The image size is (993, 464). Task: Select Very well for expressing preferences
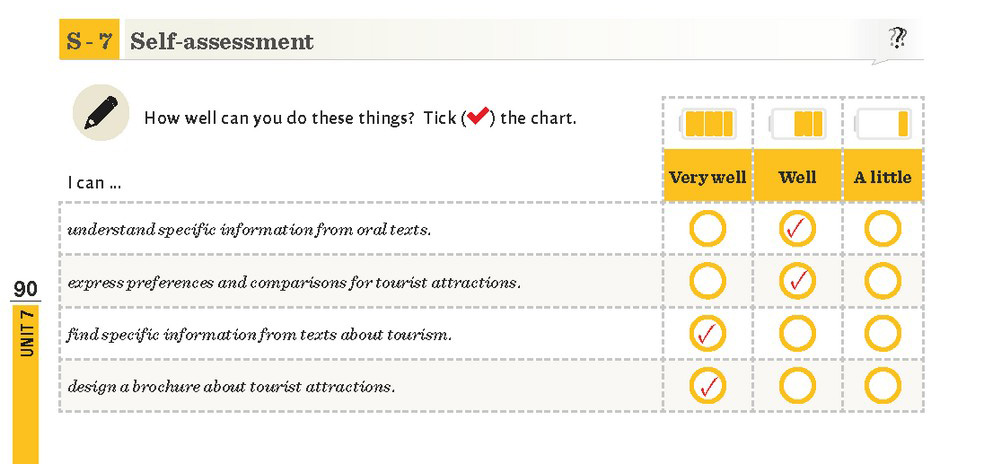point(707,280)
